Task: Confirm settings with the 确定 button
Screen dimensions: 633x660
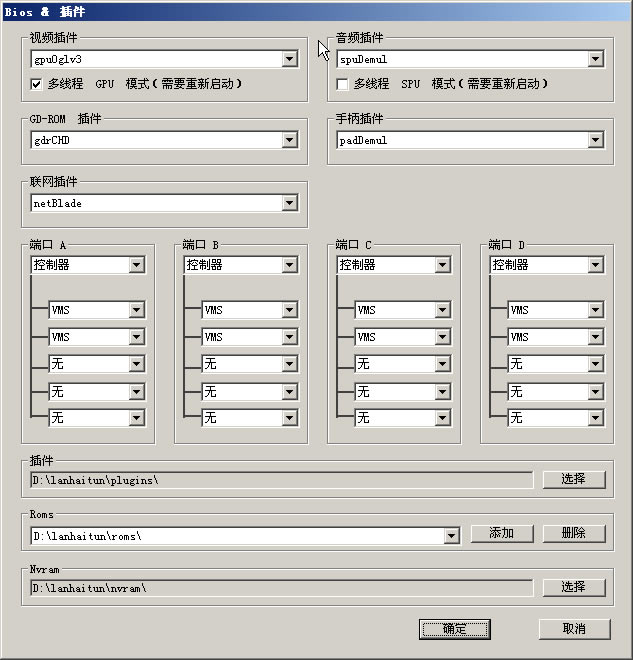Action: point(454,629)
